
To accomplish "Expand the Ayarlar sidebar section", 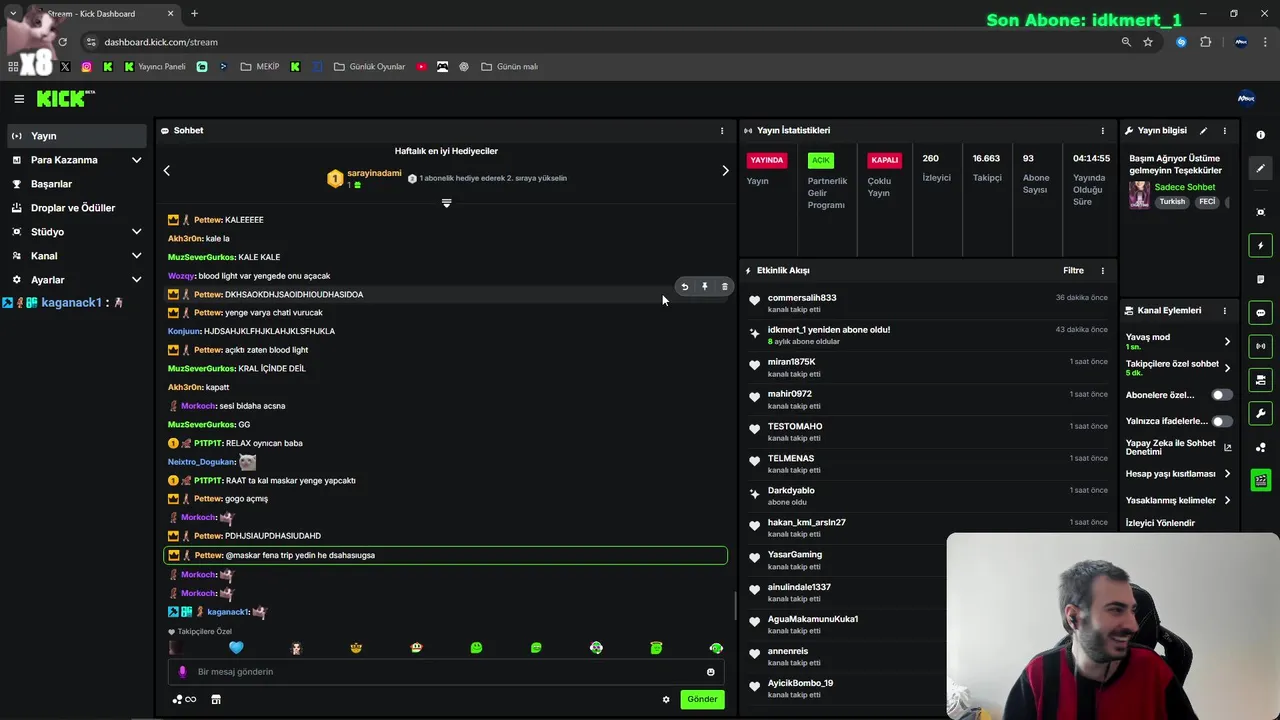I will coord(137,280).
